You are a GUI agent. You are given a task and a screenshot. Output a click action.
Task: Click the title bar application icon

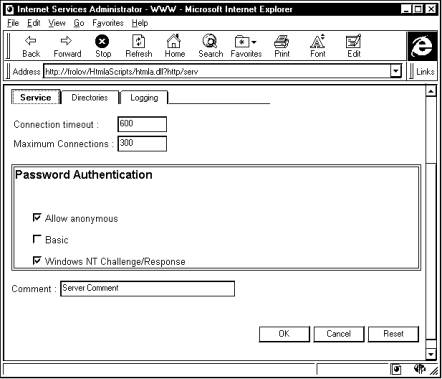[x=10, y=9]
